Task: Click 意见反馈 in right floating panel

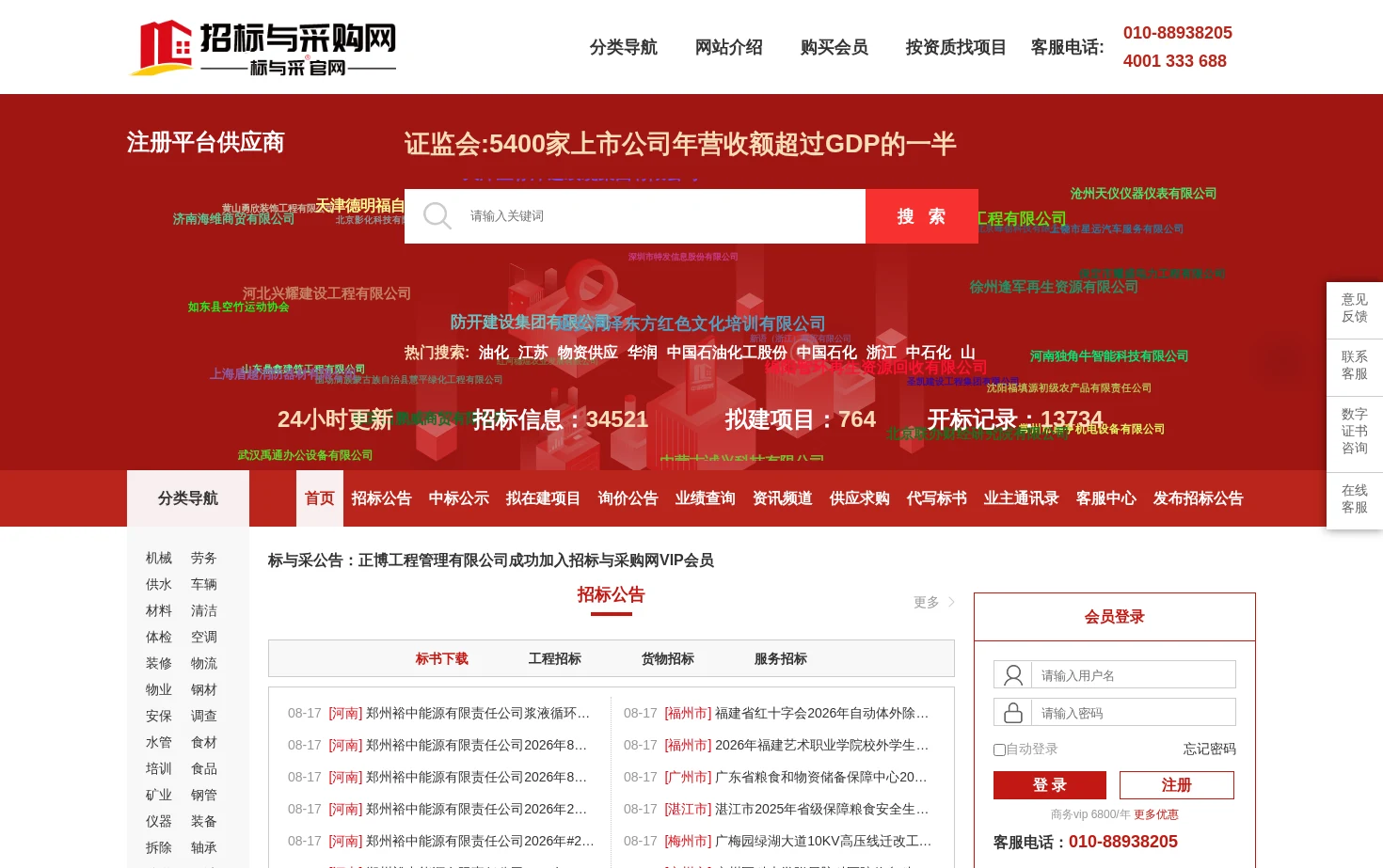Action: (1355, 308)
